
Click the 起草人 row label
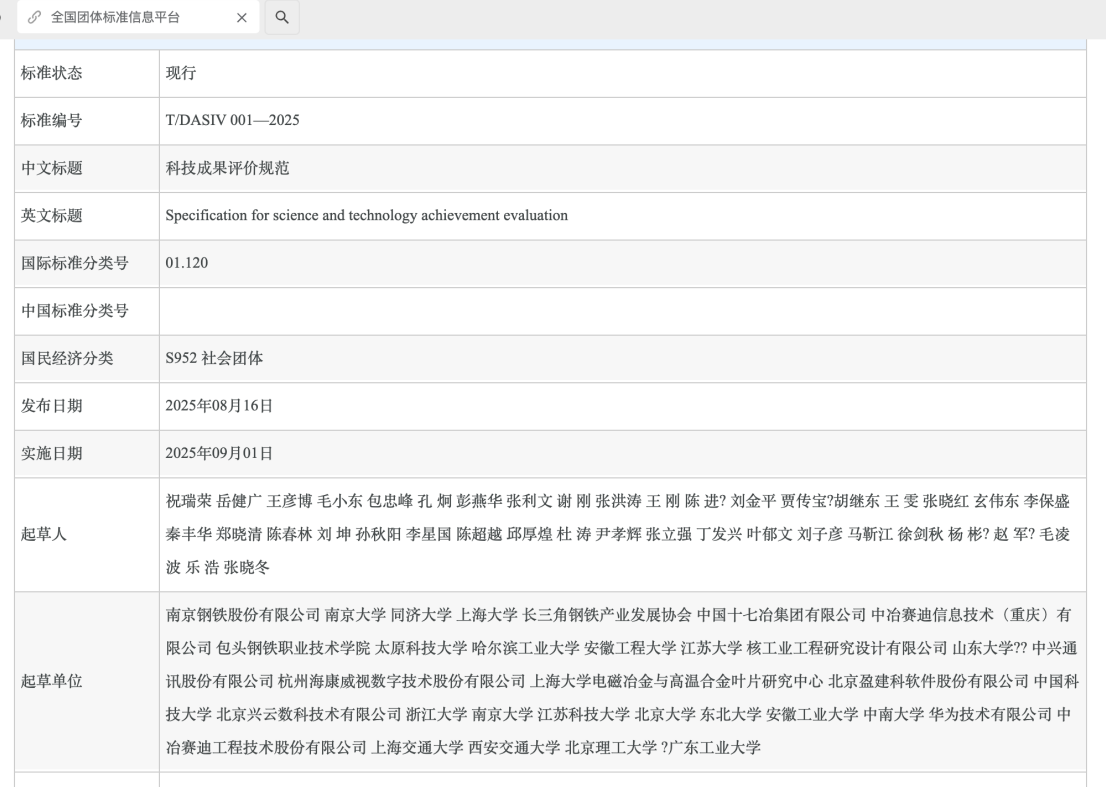[x=44, y=534]
